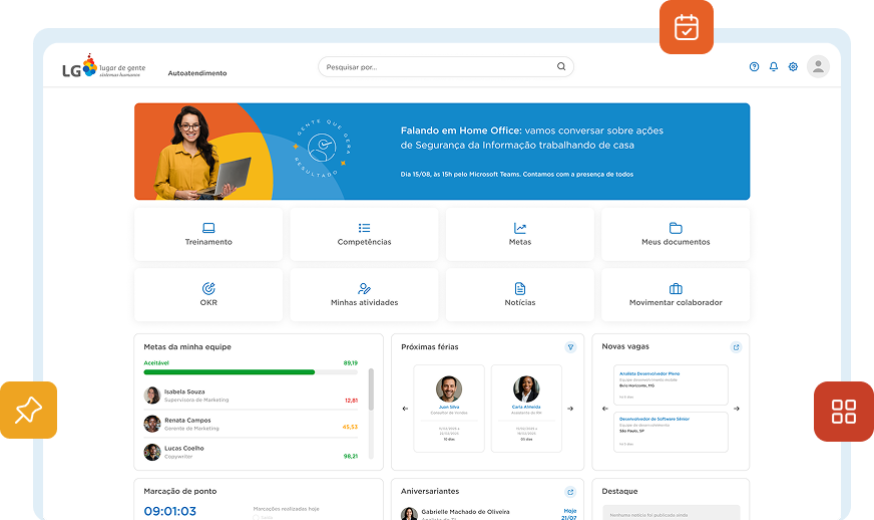874x520 pixels.
Task: Open settings via the gear icon
Action: tap(793, 67)
